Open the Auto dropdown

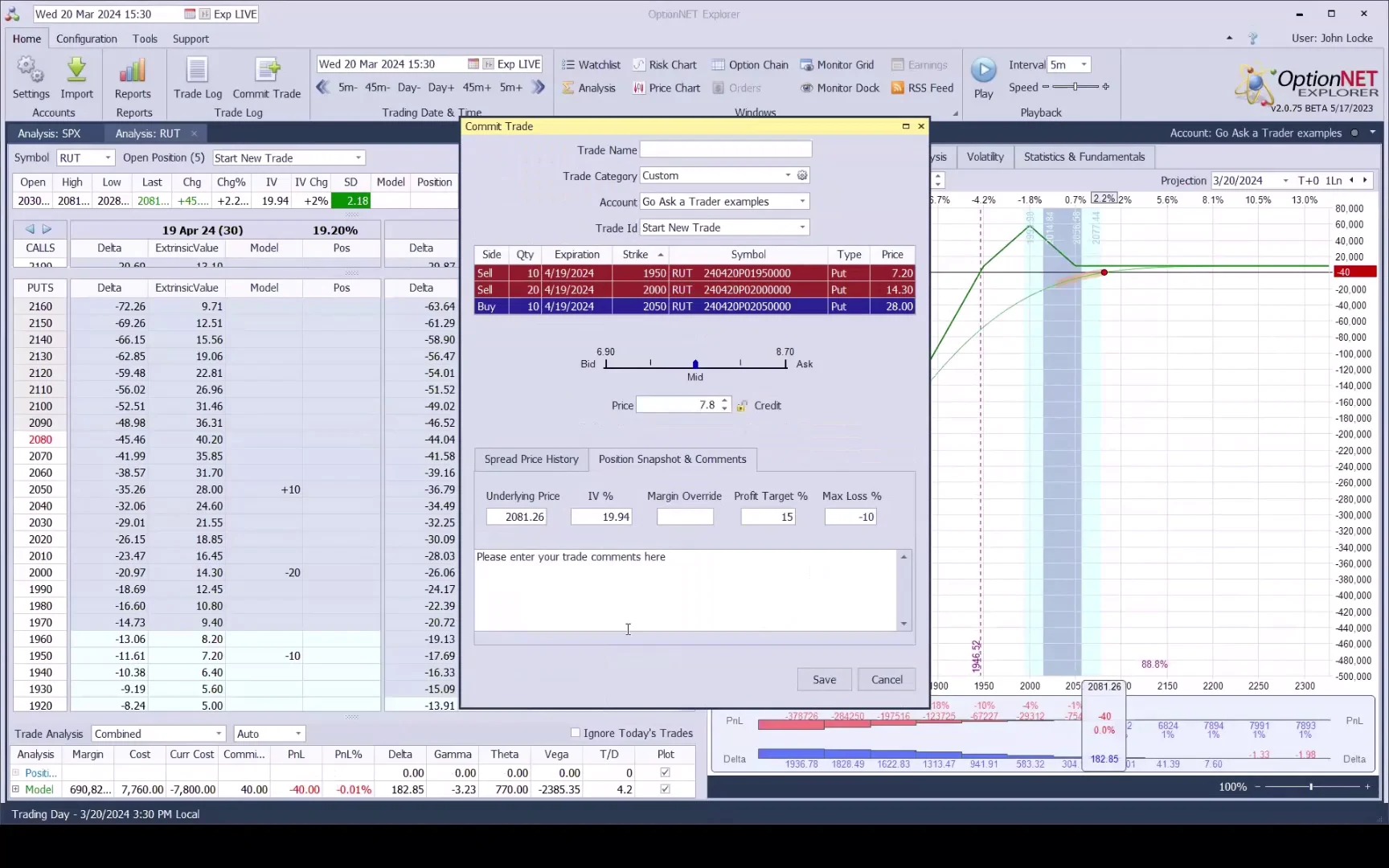pos(298,734)
